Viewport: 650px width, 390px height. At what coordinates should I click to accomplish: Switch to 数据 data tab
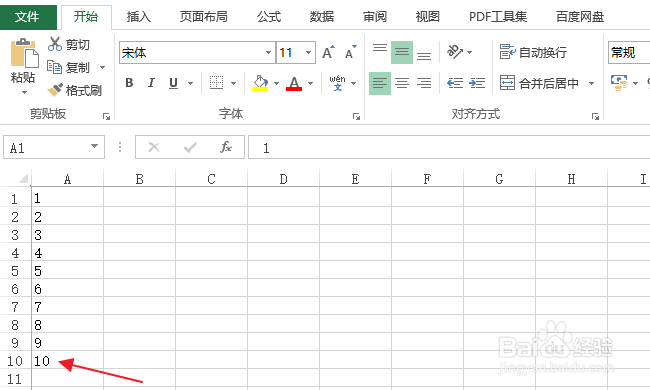click(322, 17)
